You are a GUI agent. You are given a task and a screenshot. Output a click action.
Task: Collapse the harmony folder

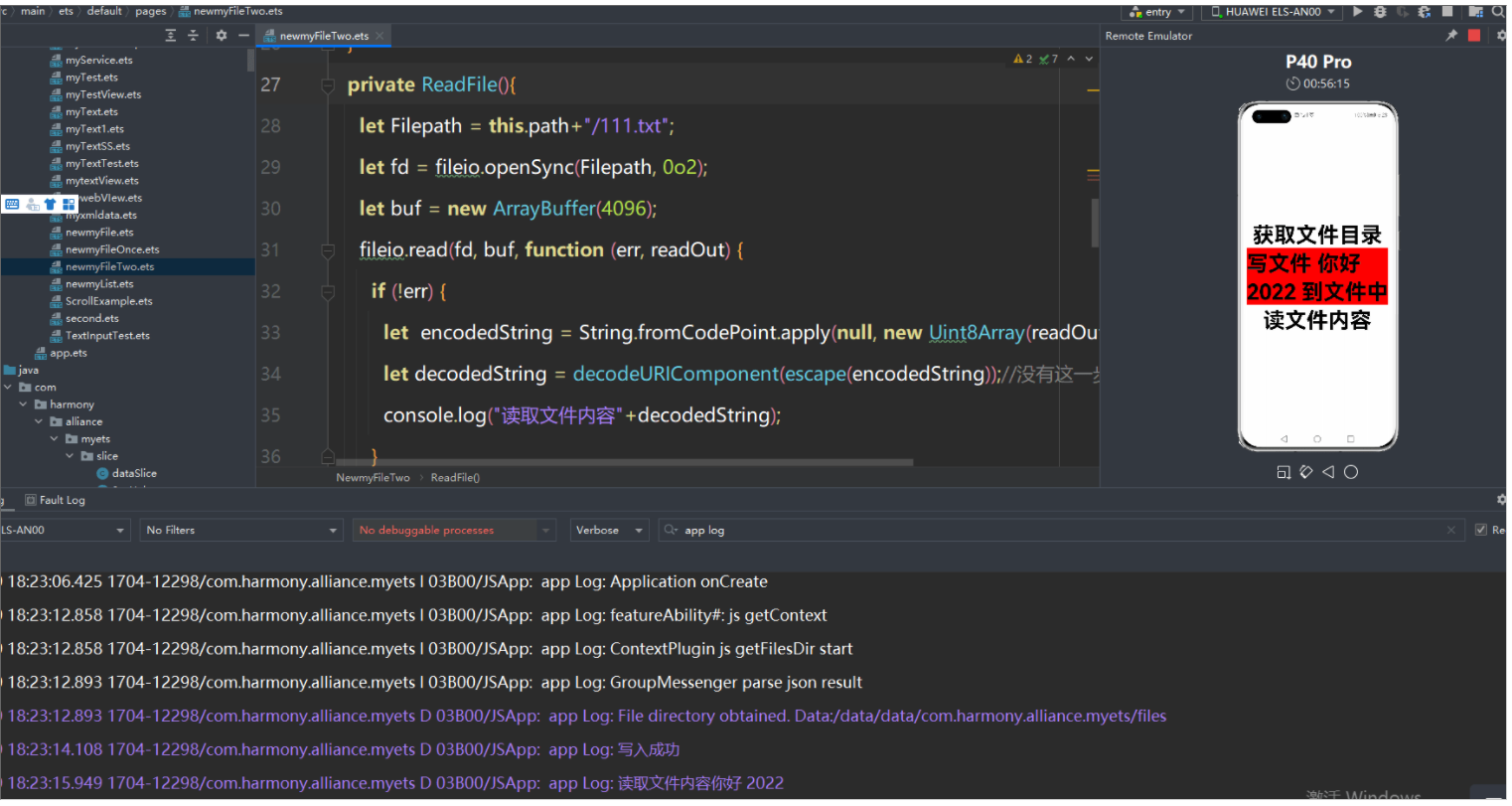click(23, 404)
